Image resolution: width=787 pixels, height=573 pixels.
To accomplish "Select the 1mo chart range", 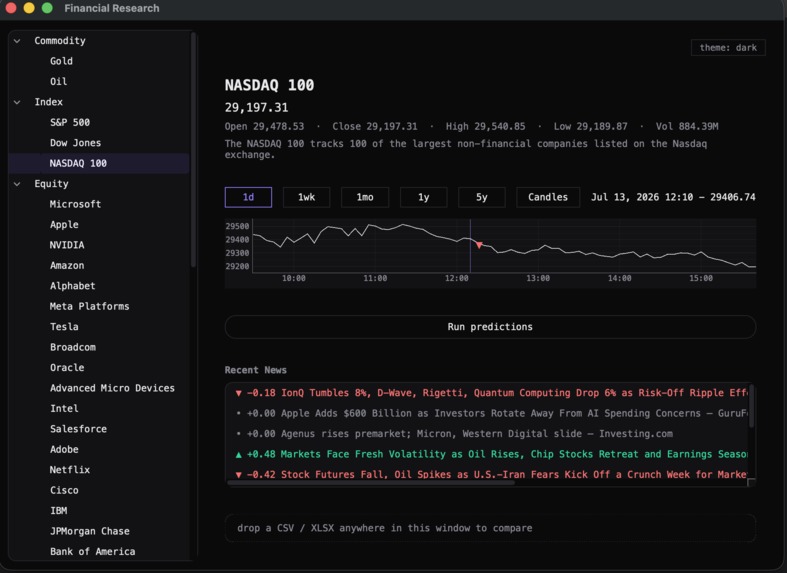I will point(365,197).
